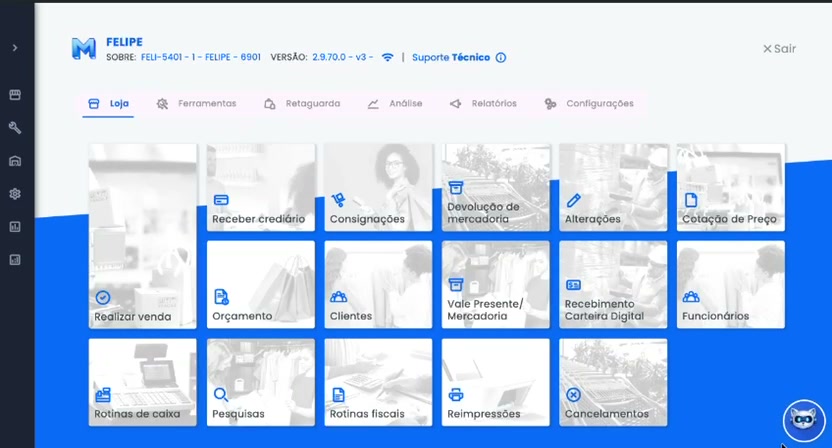This screenshot has width=832, height=448.
Task: Switch to the Ferramentas tab
Action: (x=197, y=104)
